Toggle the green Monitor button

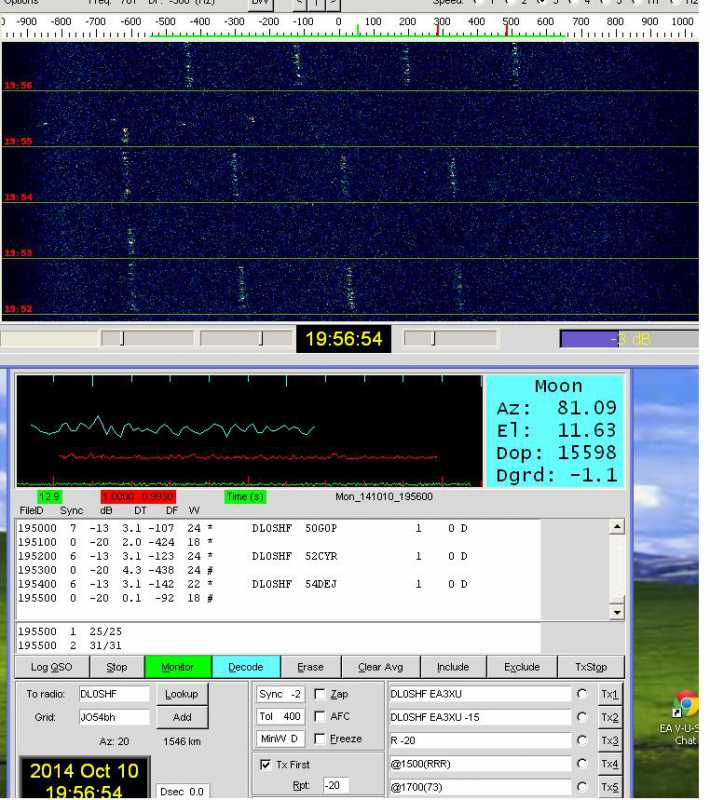pyautogui.click(x=177, y=667)
